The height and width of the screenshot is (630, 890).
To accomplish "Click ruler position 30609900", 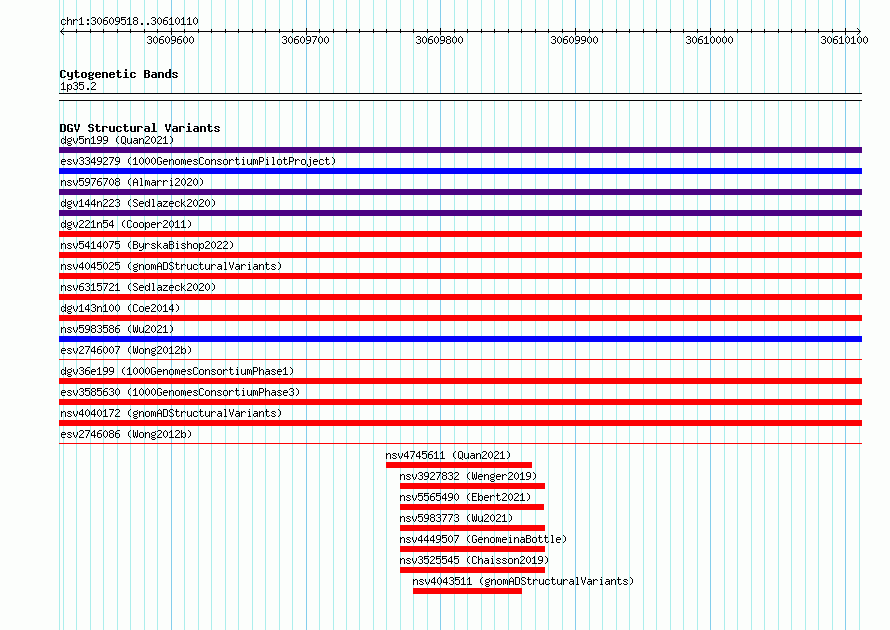I will 574,40.
